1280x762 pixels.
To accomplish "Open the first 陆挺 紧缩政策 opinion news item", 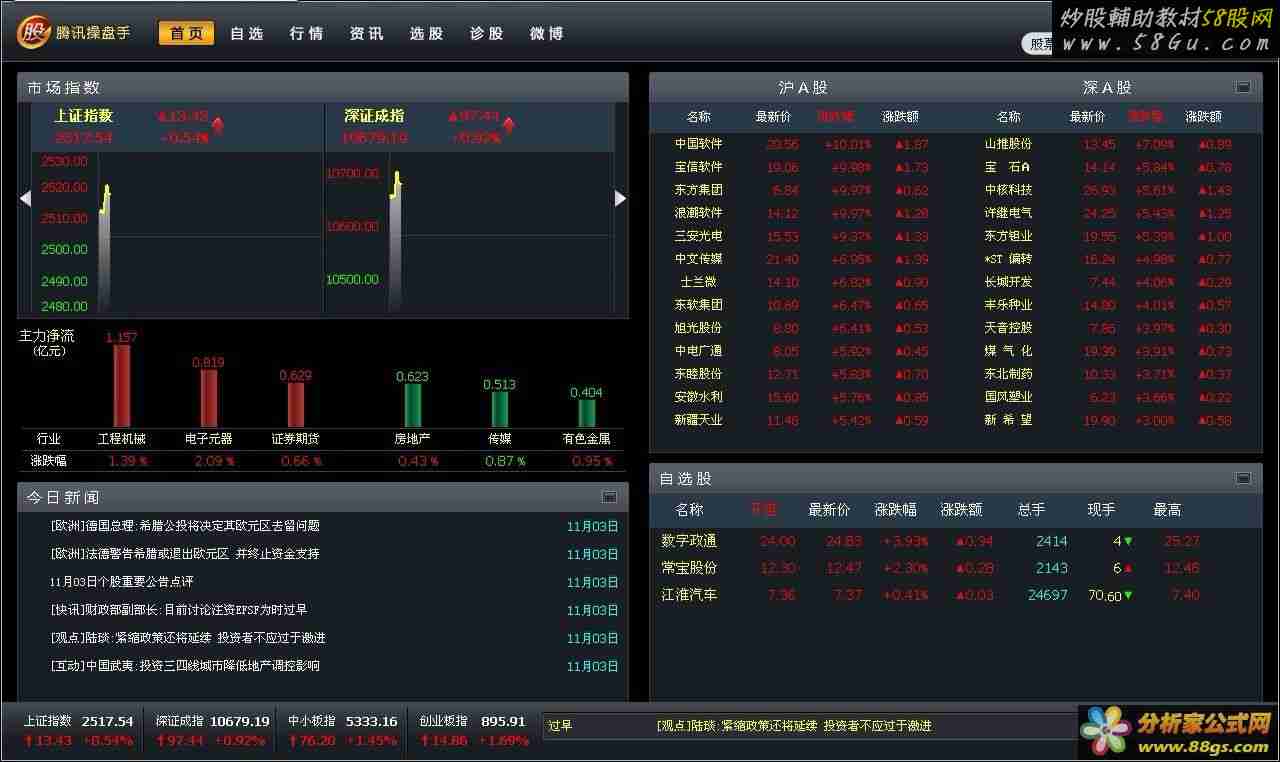I will 188,638.
